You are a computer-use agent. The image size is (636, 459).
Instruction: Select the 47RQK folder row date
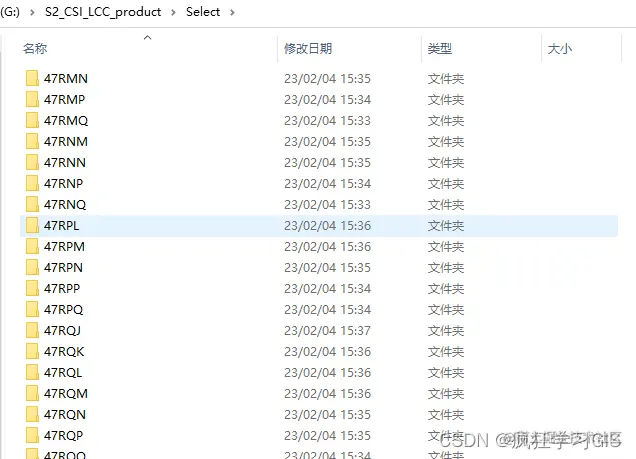[x=327, y=352]
